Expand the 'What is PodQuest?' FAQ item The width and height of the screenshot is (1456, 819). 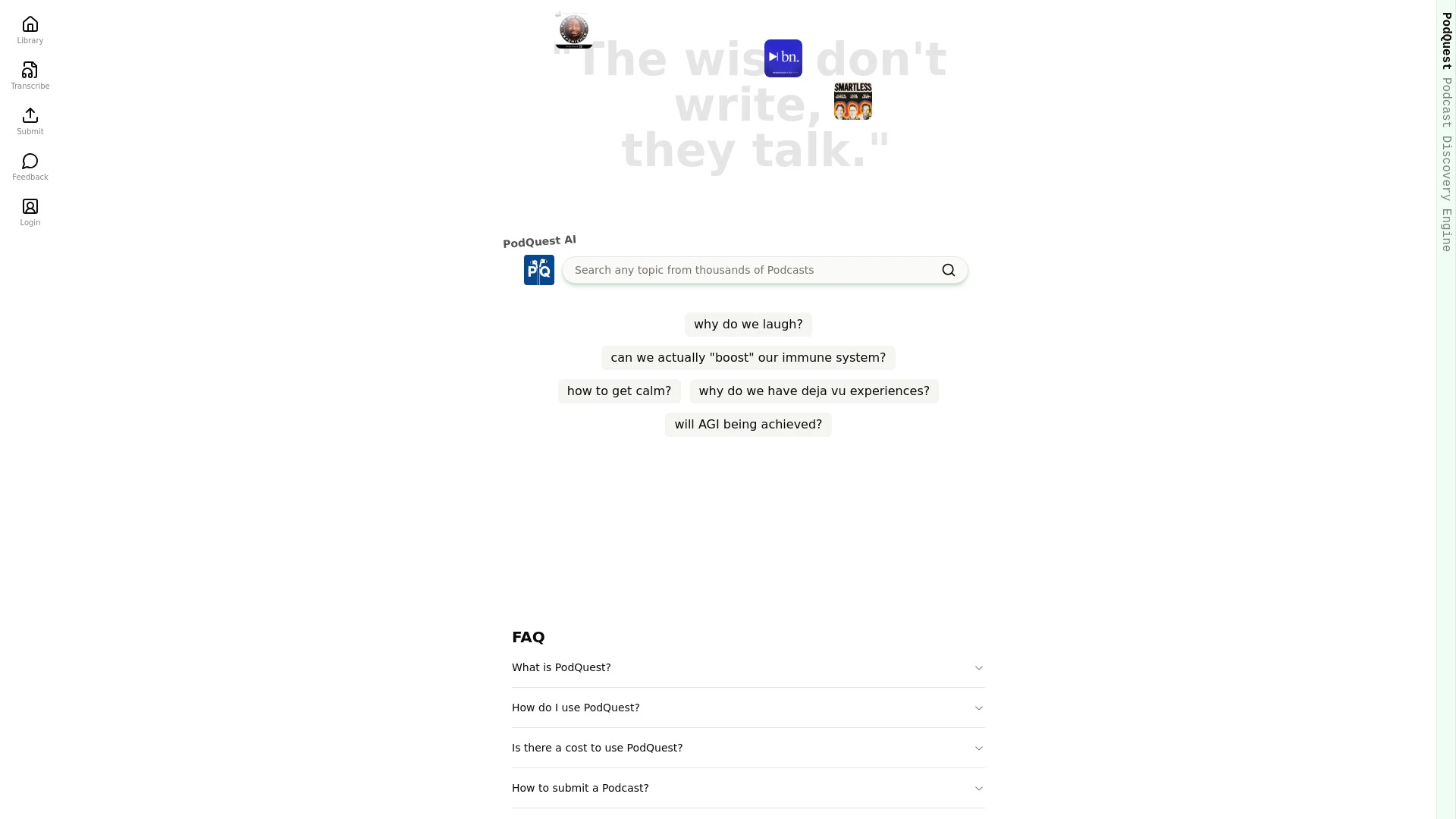[748, 668]
